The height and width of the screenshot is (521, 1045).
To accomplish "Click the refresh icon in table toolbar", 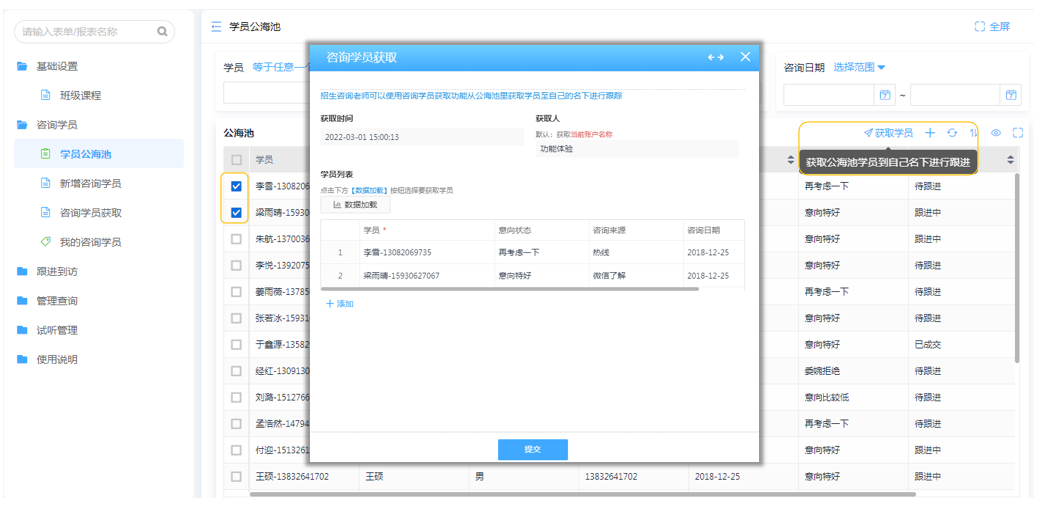I will click(x=952, y=133).
